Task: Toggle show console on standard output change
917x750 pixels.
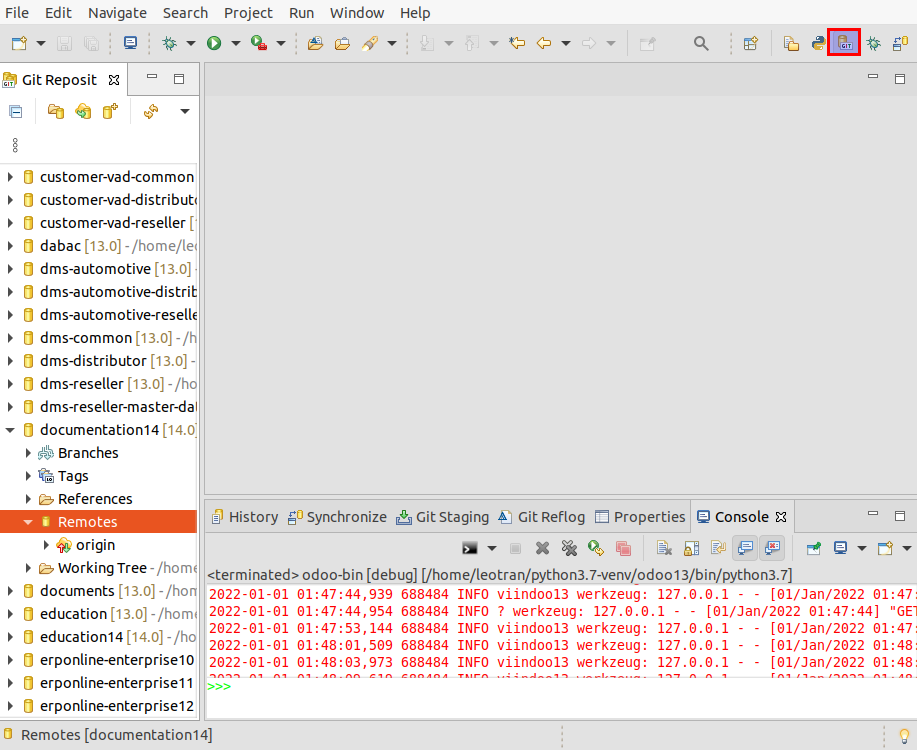Action: coord(745,548)
